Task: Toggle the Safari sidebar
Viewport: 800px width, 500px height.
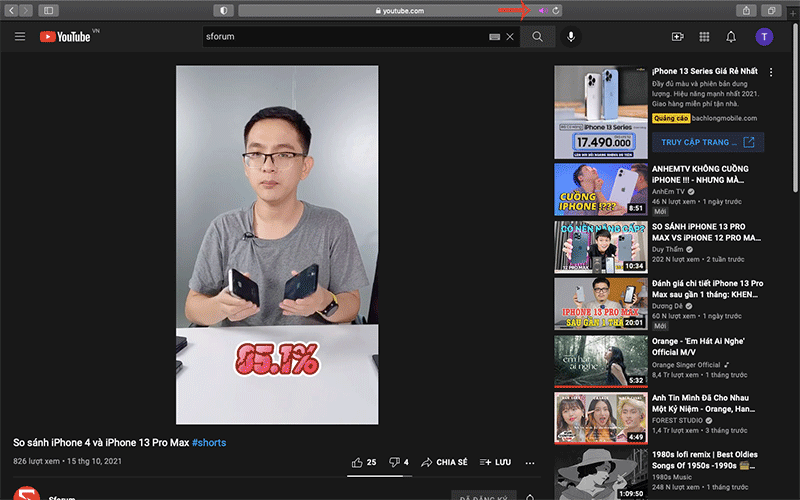Action: (x=48, y=10)
